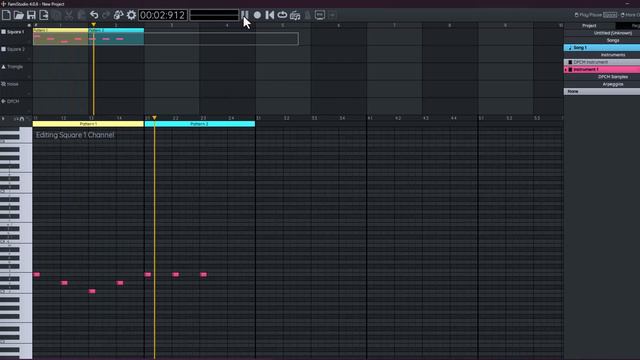Redo the last undone action
This screenshot has height=360, width=640.
[106, 15]
